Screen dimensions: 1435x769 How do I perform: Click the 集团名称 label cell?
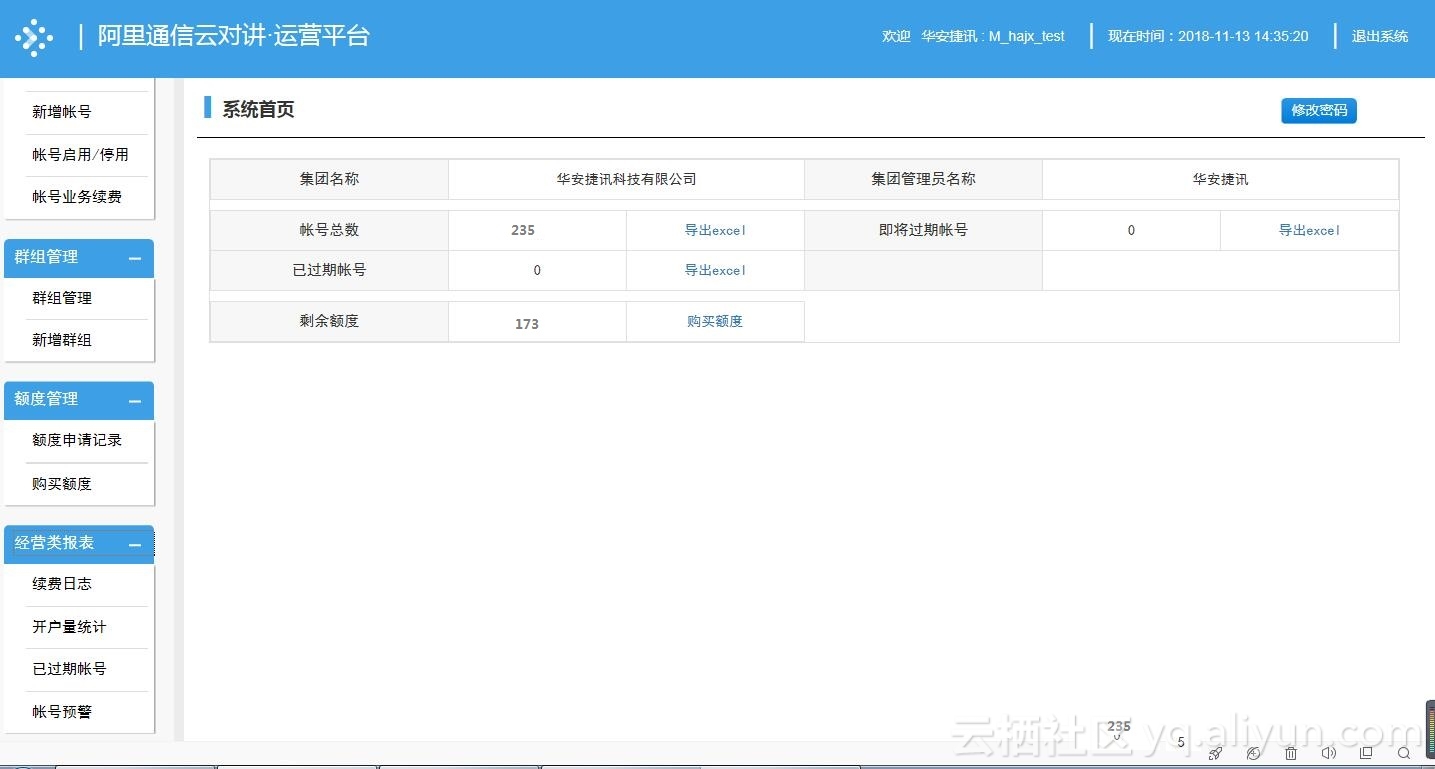[329, 179]
